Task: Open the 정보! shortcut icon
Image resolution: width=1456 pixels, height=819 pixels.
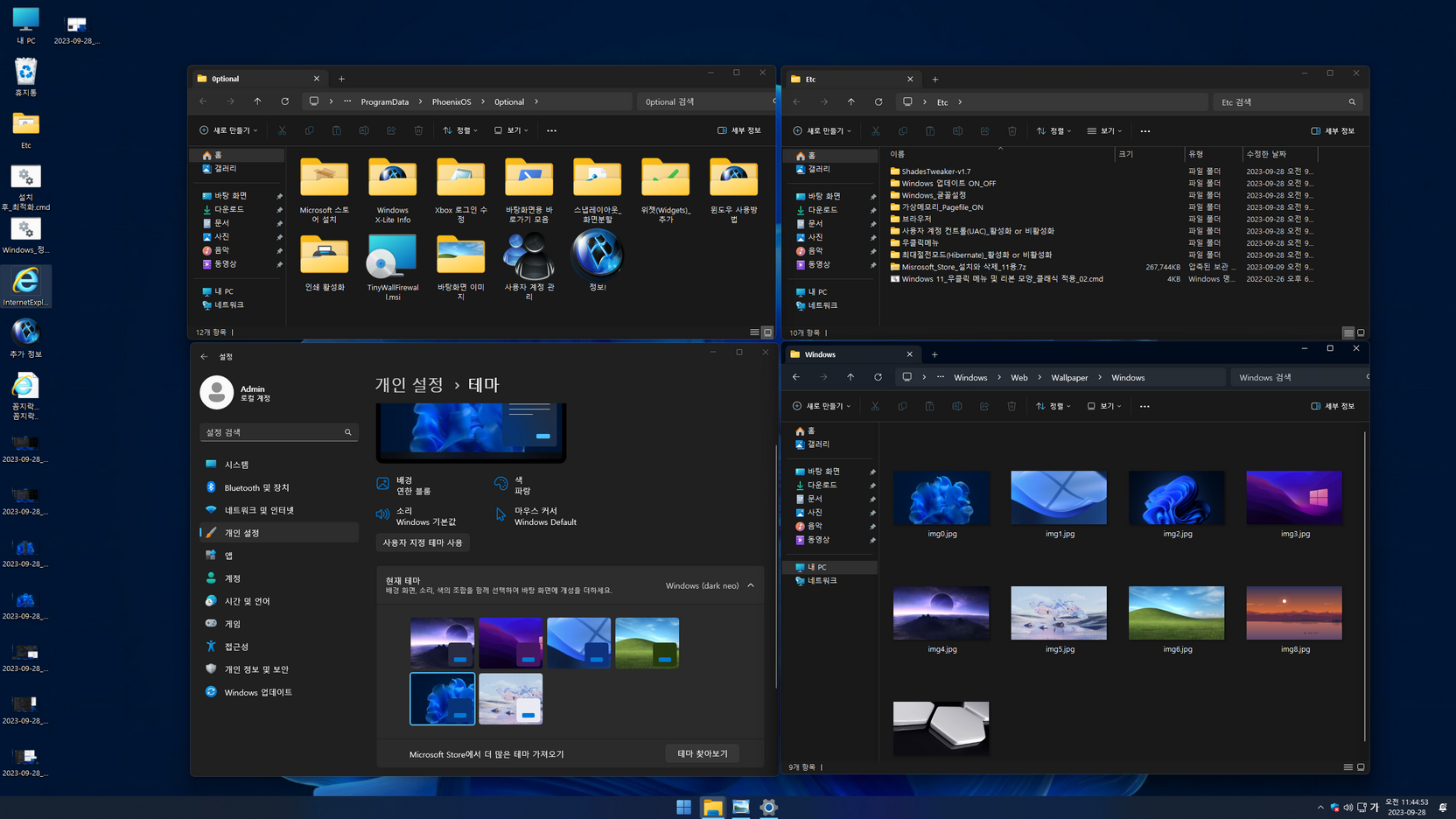Action: [597, 261]
